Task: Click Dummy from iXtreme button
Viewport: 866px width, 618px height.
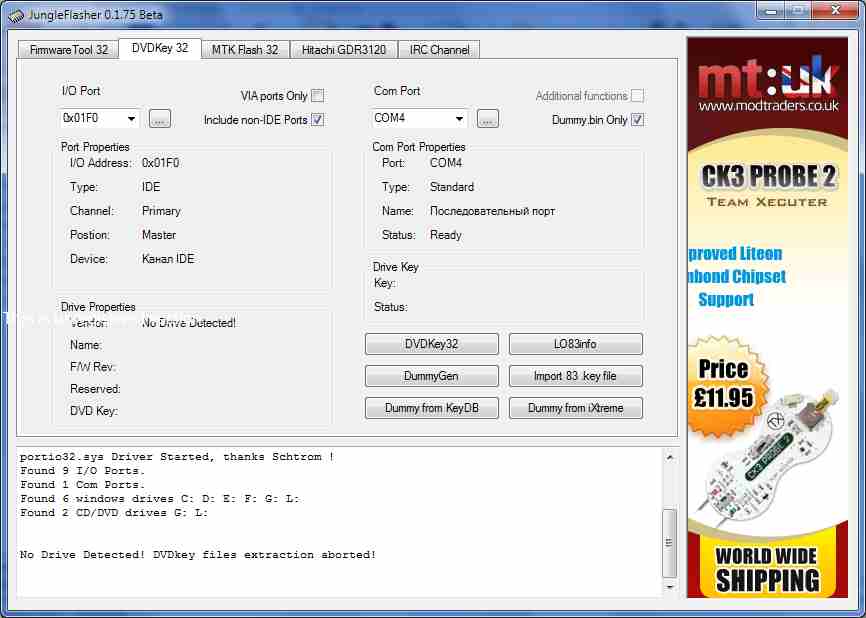Action: tap(575, 408)
